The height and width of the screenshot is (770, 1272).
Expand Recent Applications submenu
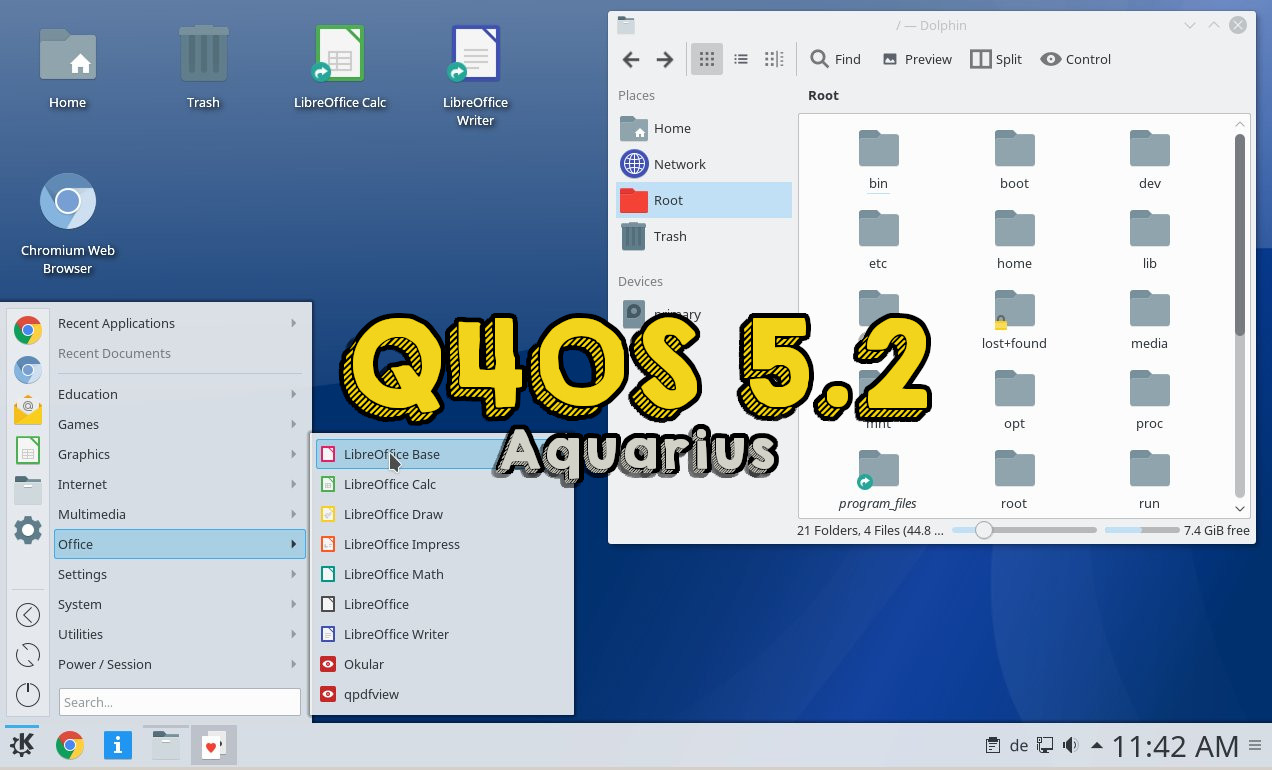point(178,323)
